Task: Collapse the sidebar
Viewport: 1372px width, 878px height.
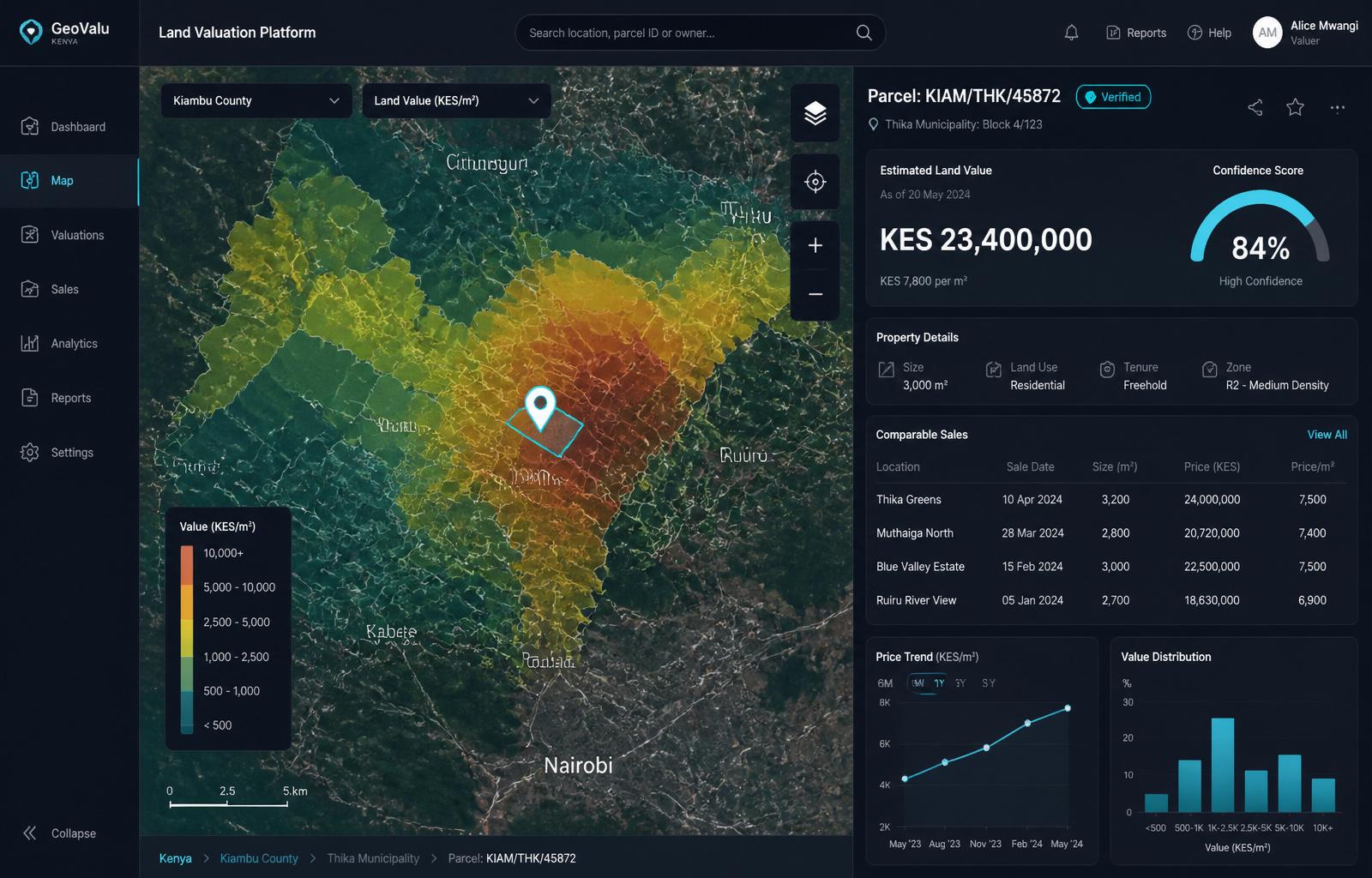Action: click(59, 833)
